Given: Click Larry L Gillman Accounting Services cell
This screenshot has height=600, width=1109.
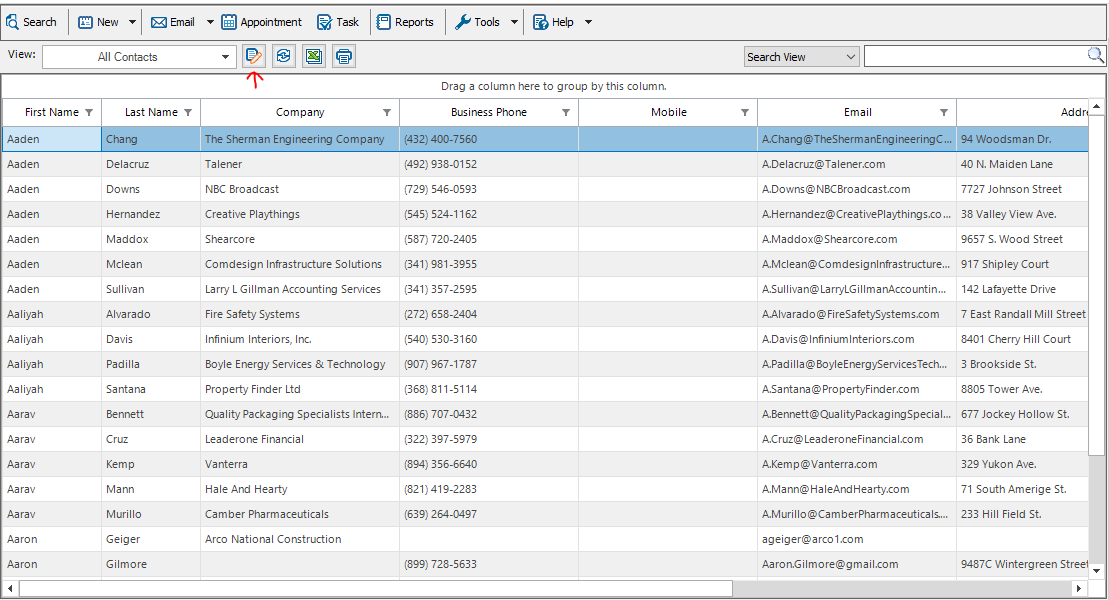Looking at the screenshot, I should pos(300,289).
